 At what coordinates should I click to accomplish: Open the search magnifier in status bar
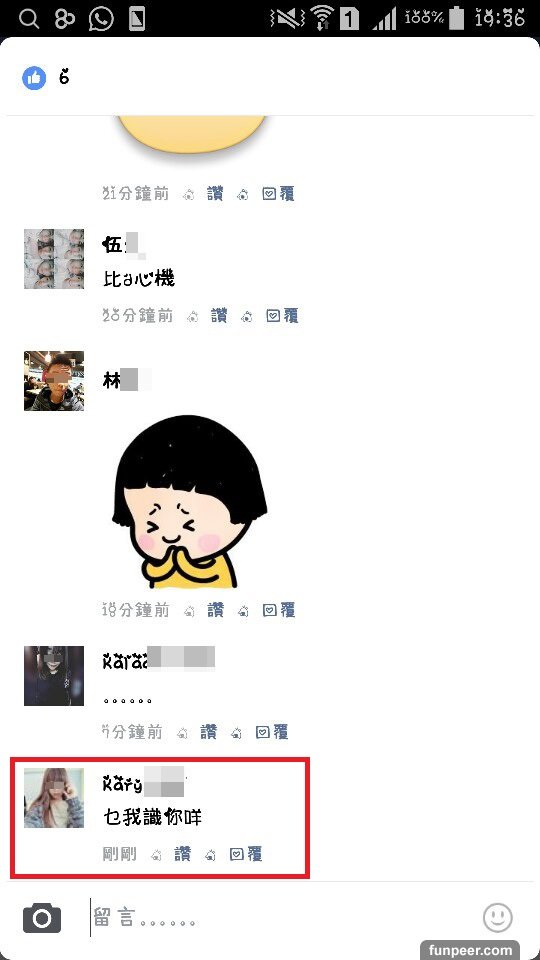point(29,19)
